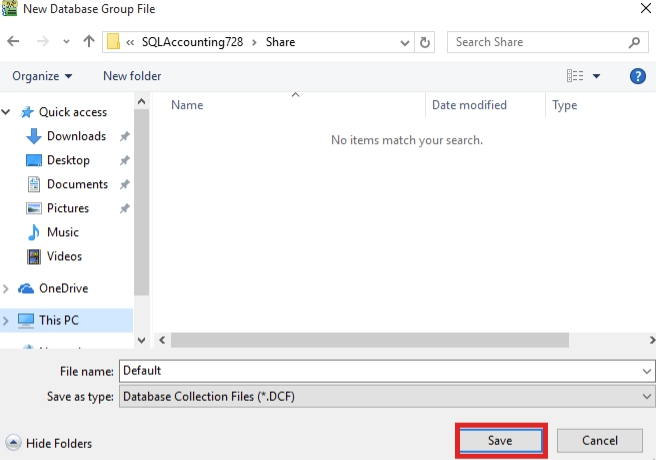The width and height of the screenshot is (656, 460).
Task: Open the view options dropdown arrow
Action: [x=597, y=76]
